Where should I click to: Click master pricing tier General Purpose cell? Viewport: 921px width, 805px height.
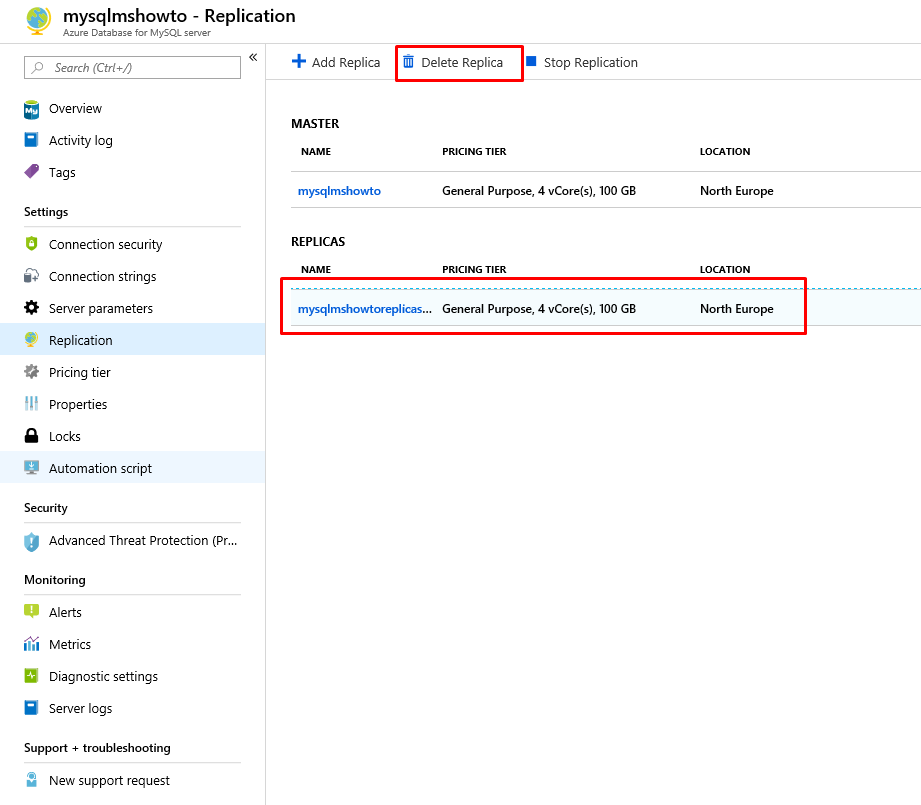coord(539,191)
